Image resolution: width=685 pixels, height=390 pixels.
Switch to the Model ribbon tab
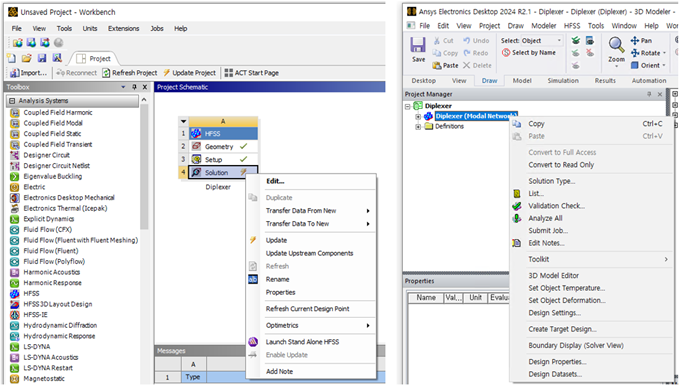click(x=522, y=81)
